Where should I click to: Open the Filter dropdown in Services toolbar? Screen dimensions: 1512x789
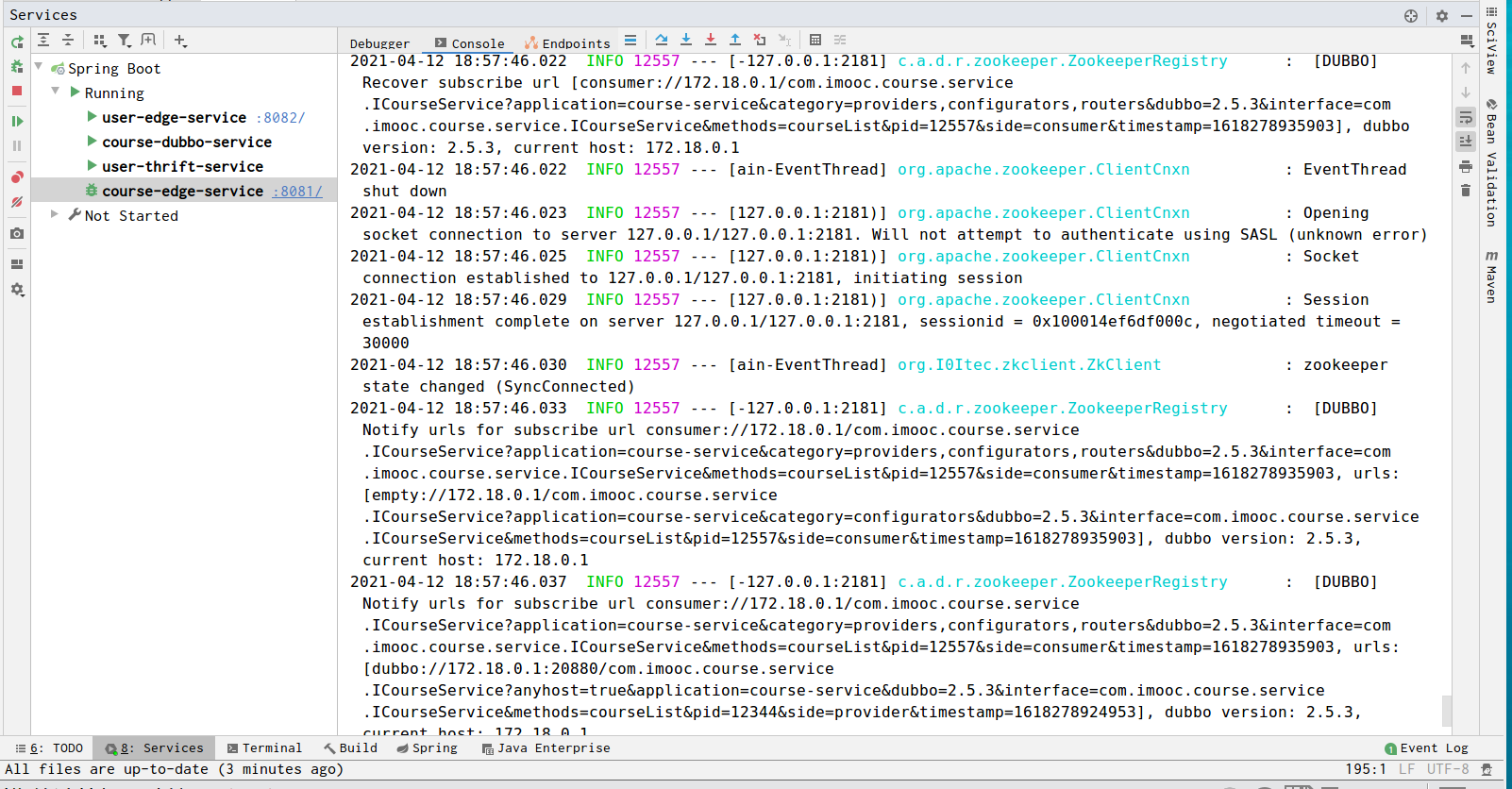pos(125,41)
